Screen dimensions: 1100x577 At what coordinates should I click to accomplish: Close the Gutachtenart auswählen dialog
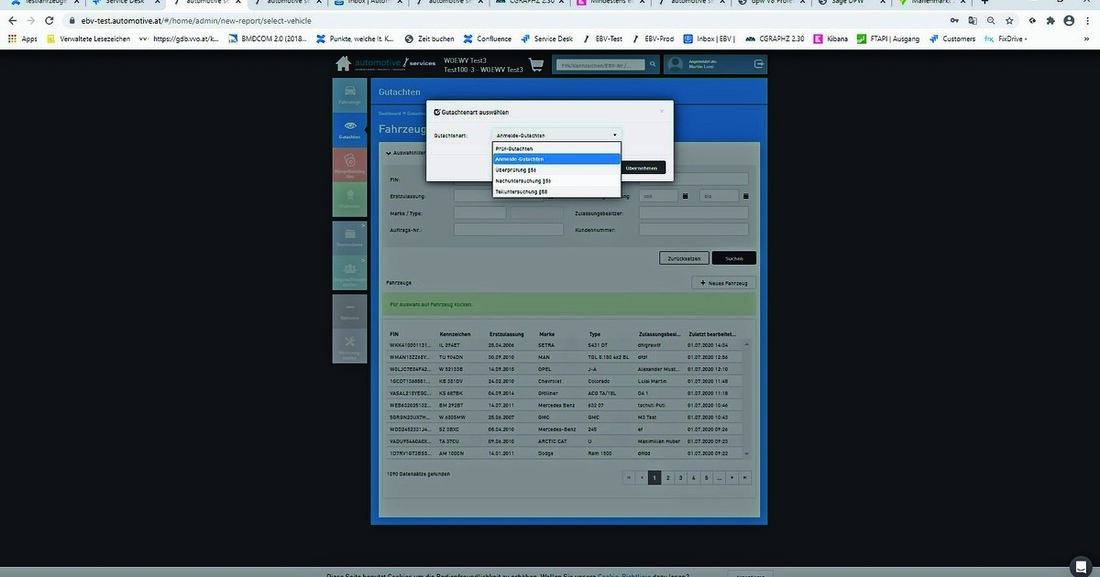(661, 110)
